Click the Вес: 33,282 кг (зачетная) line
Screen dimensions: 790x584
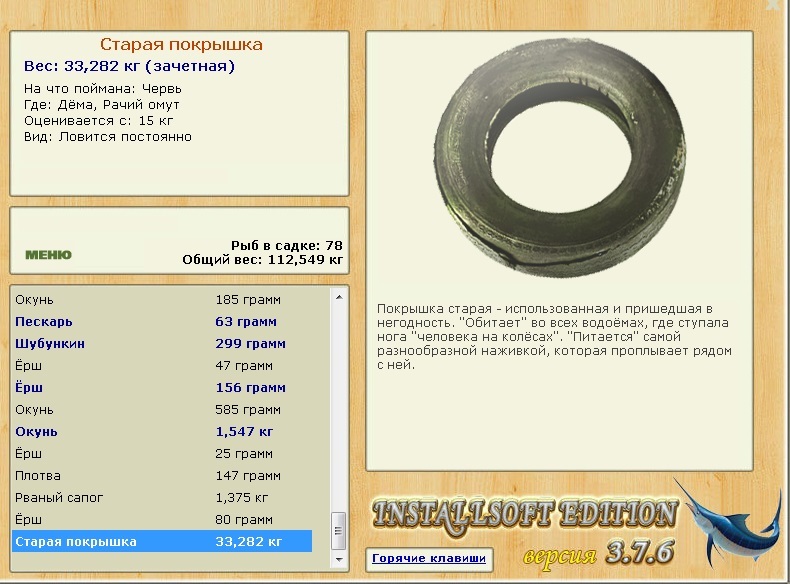tap(129, 66)
